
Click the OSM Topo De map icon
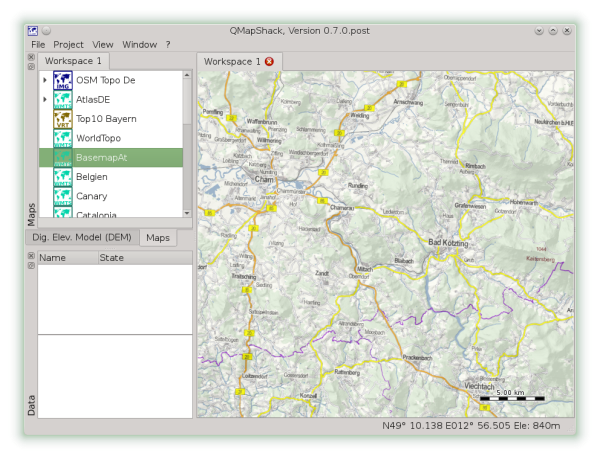tap(63, 80)
